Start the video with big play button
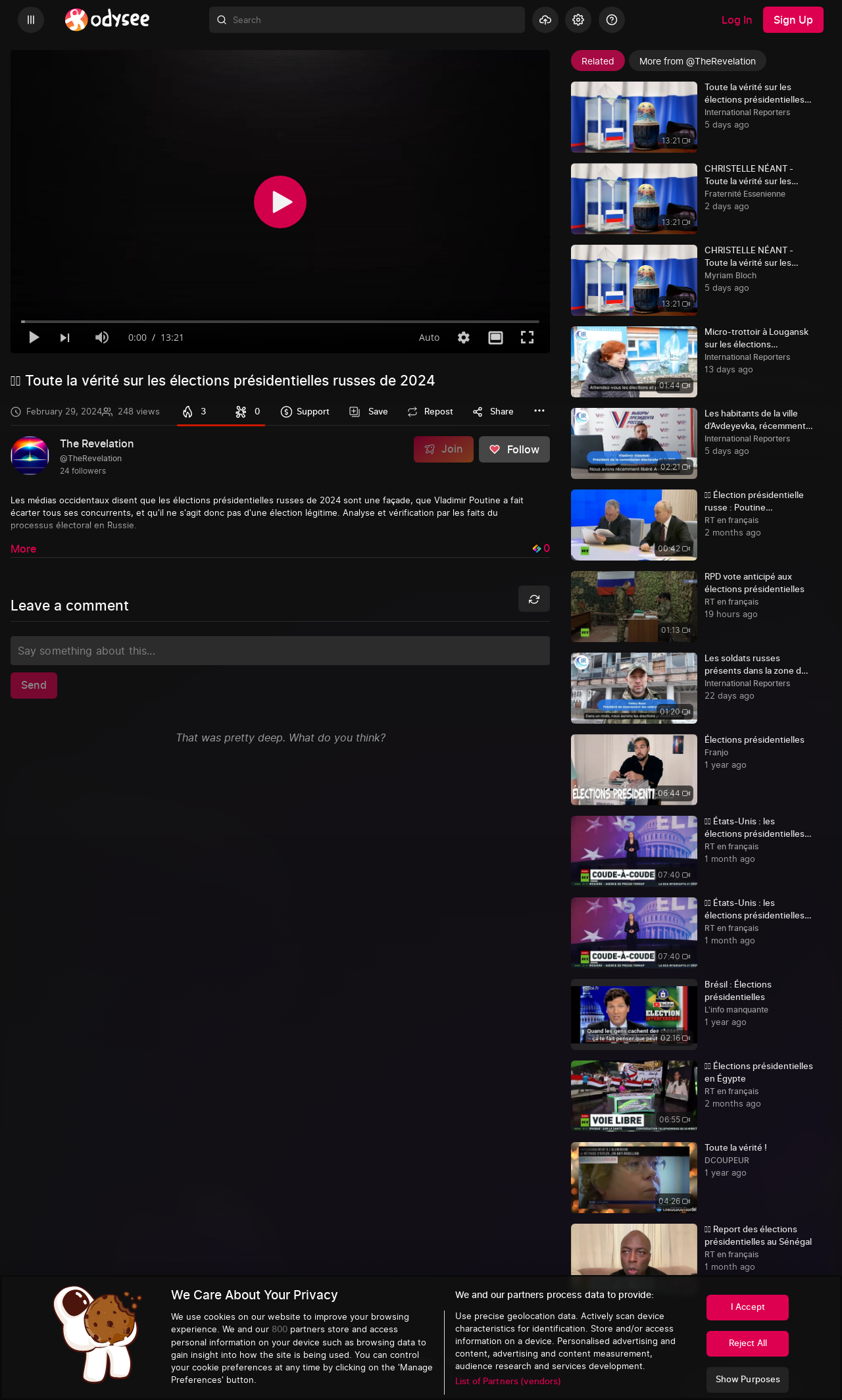Image resolution: width=842 pixels, height=1400 pixels. pos(280,202)
